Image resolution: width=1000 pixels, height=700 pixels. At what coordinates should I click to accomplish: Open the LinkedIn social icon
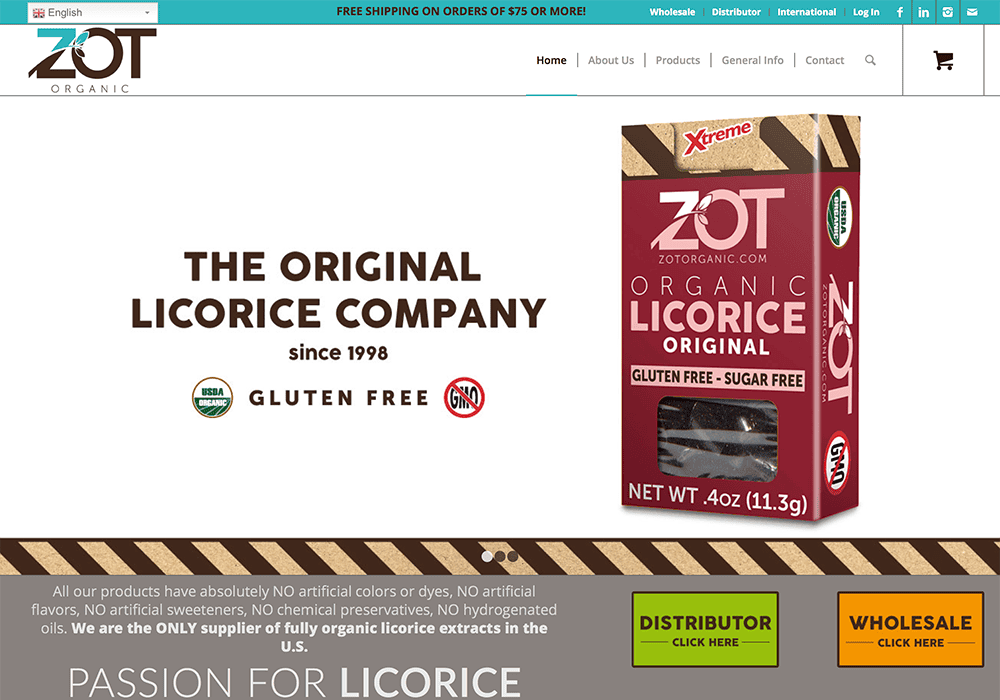[923, 12]
